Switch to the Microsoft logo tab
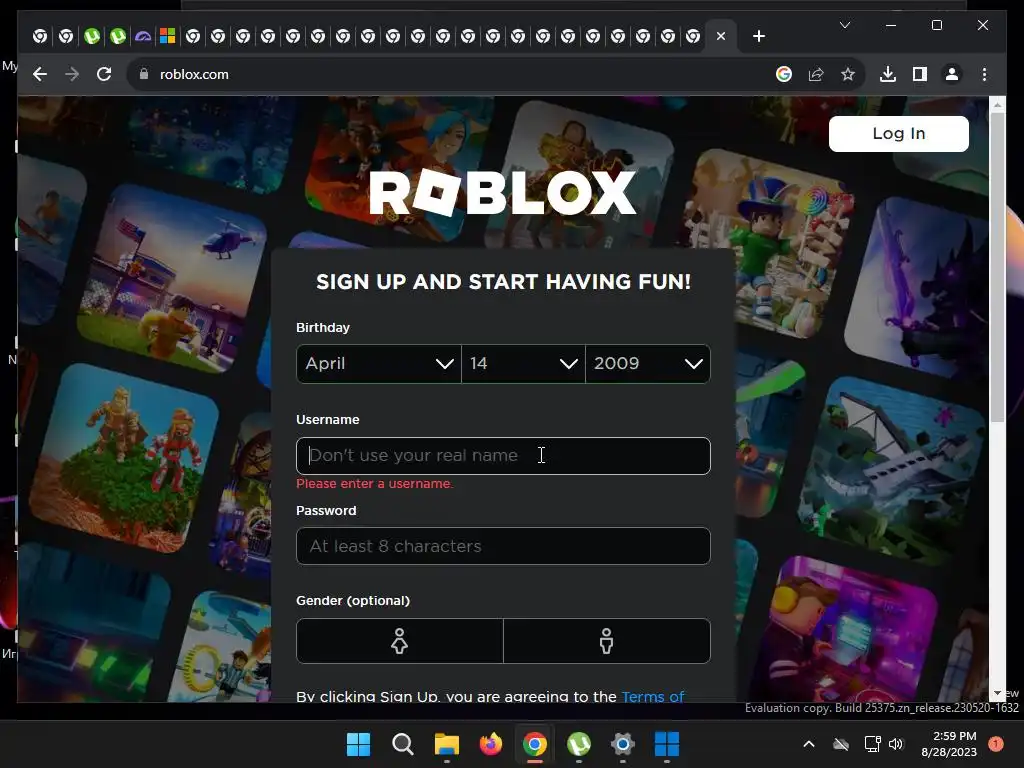Screen dimensions: 1024x768 pyautogui.click(x=167, y=36)
